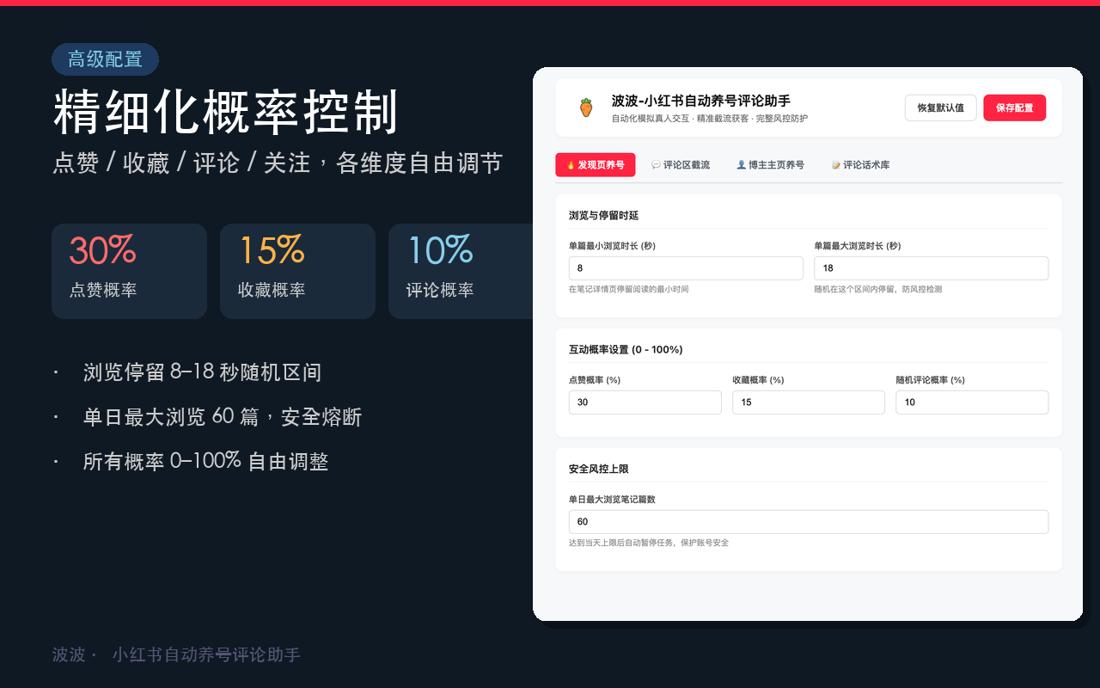Save settings with 保存配置 button
Image resolution: width=1100 pixels, height=688 pixels.
(1014, 107)
